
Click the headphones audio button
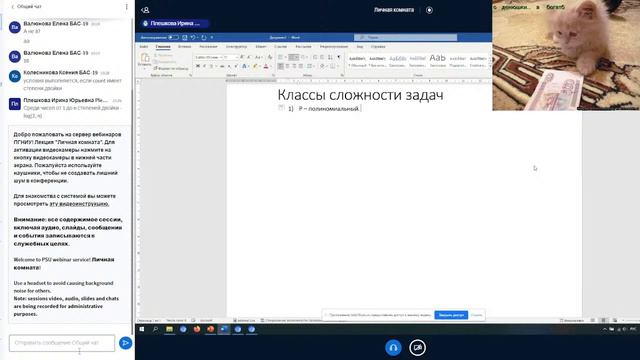click(x=393, y=348)
